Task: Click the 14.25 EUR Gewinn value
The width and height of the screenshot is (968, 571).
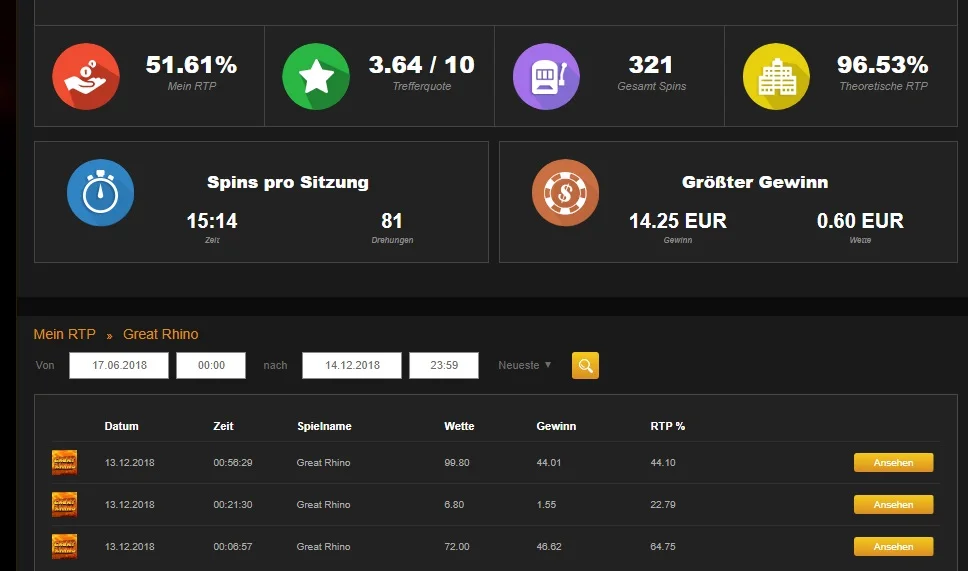Action: (678, 221)
